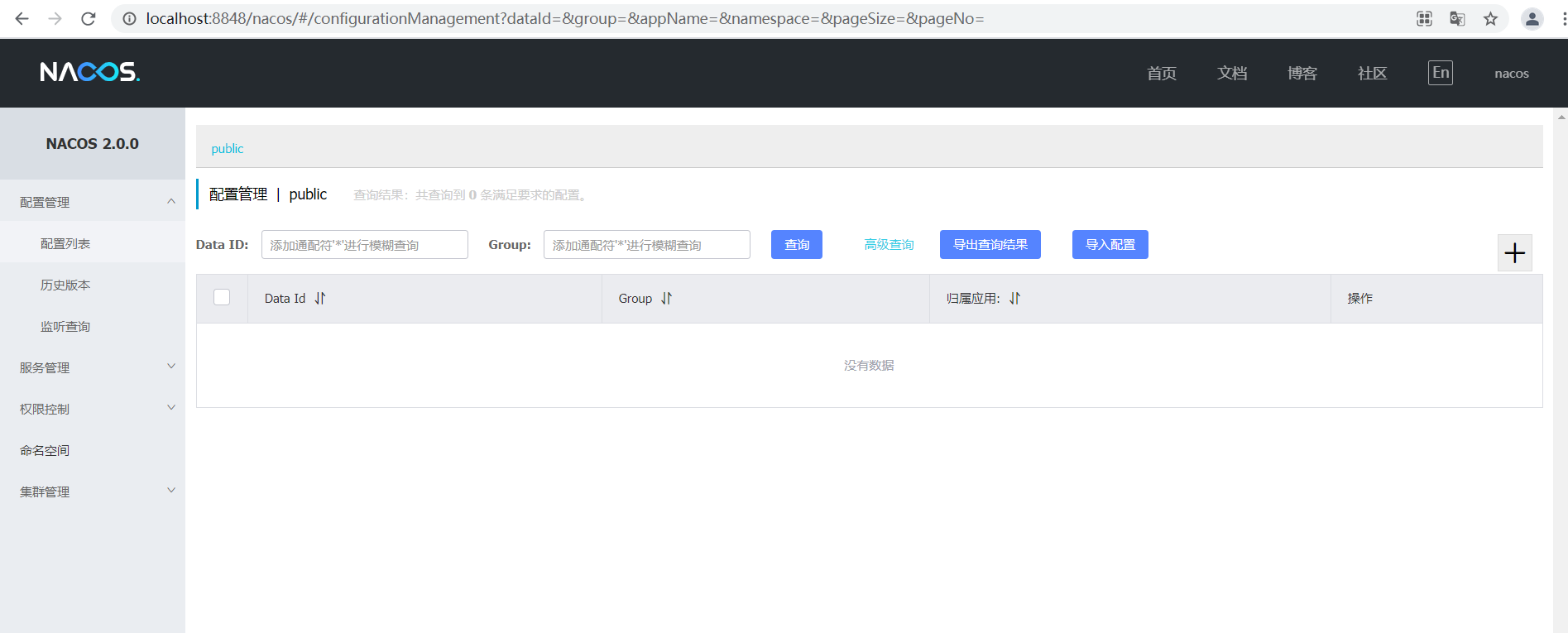Click the 导入配置 button
This screenshot has height=633, width=1568.
pyautogui.click(x=1110, y=244)
